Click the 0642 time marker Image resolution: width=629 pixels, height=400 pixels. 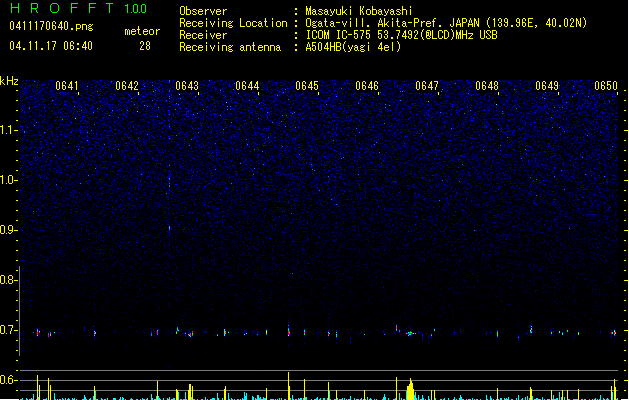[127, 86]
